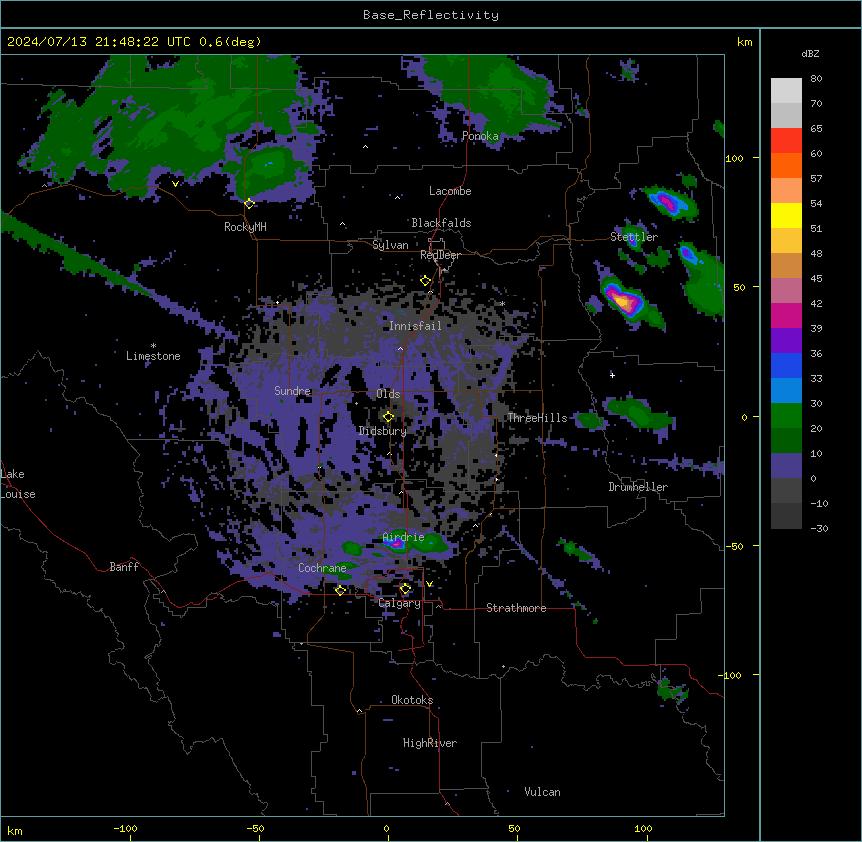Select the white asterisk marker northeast of Innisfail
This screenshot has width=862, height=842.
pos(502,304)
